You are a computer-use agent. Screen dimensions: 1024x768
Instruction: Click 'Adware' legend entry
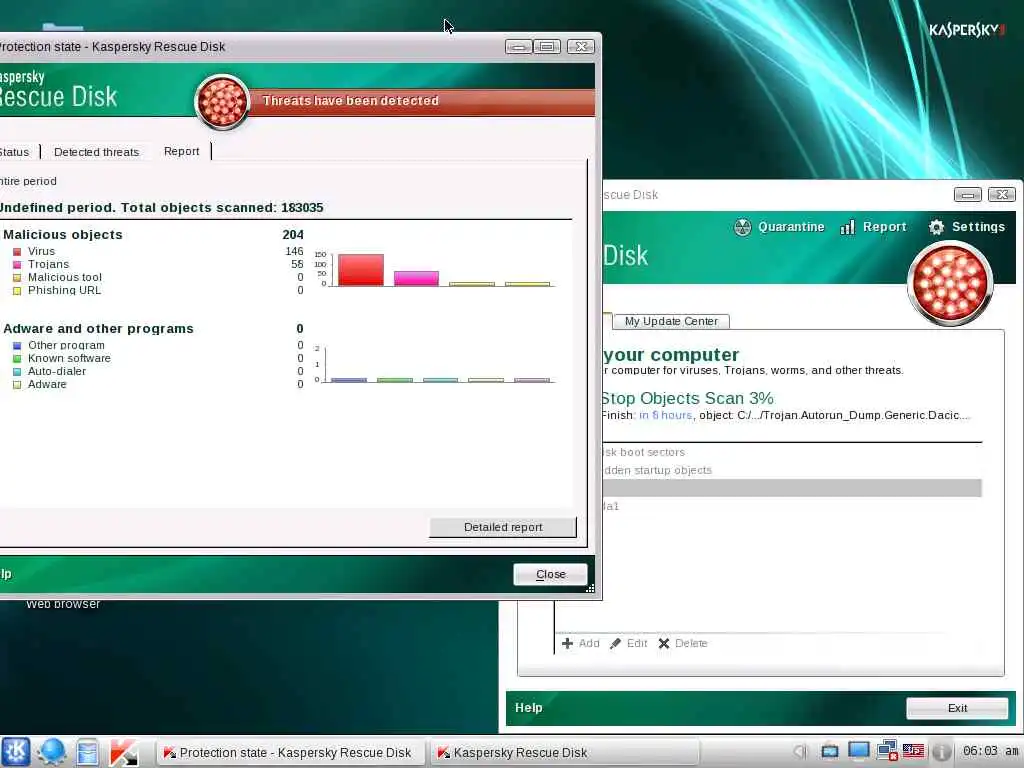point(47,385)
